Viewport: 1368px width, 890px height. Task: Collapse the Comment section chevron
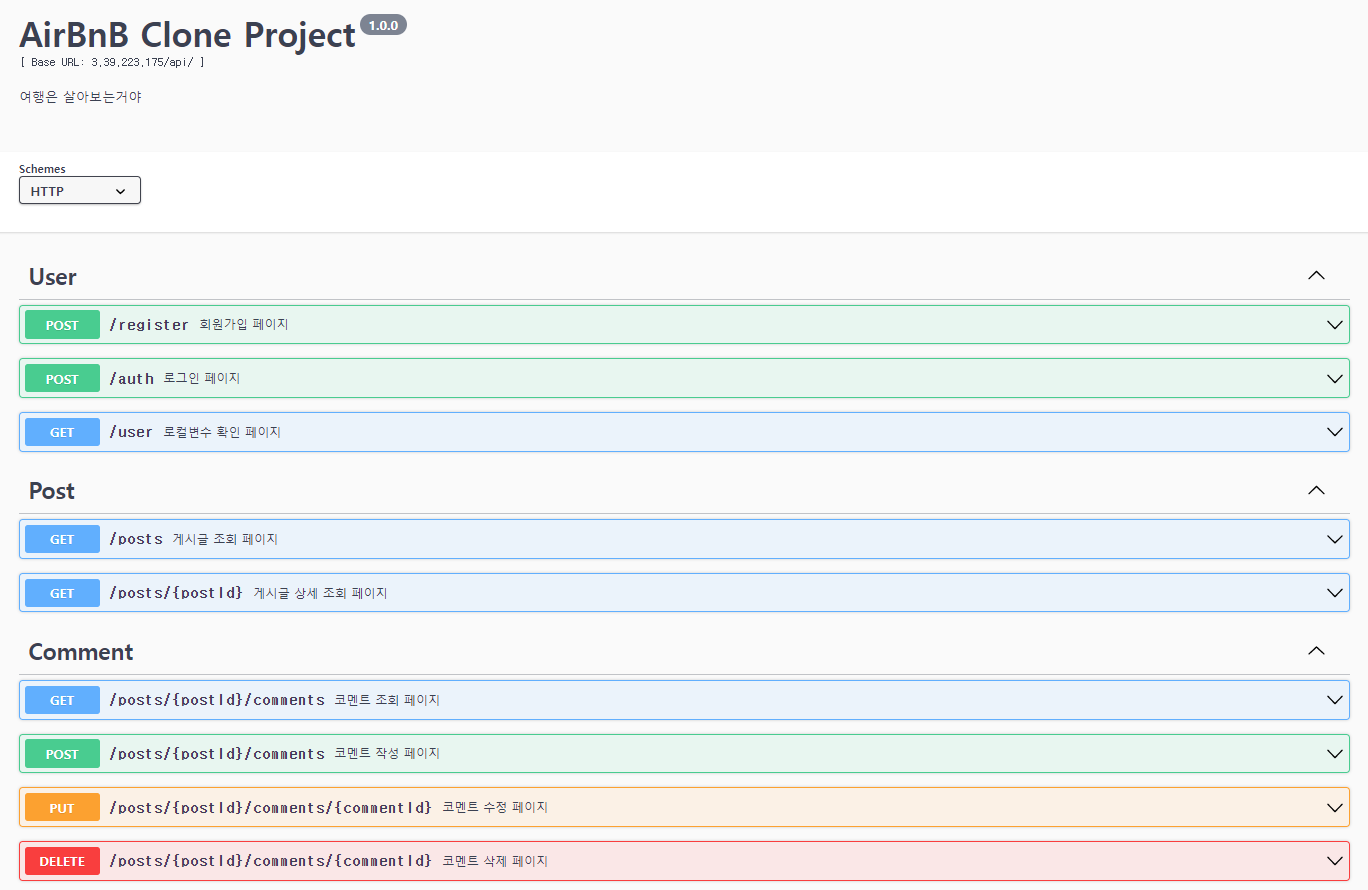pyautogui.click(x=1316, y=651)
